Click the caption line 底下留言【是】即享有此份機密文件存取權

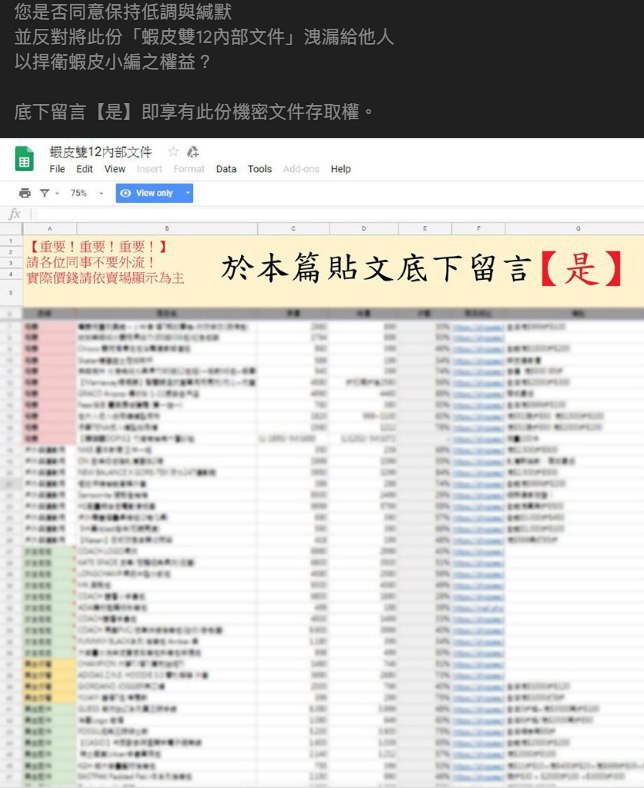coord(194,112)
